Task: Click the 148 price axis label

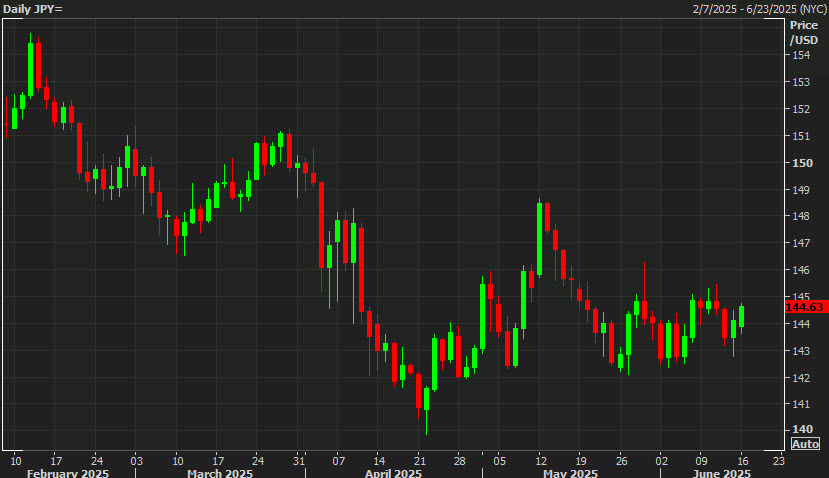Action: (x=800, y=216)
